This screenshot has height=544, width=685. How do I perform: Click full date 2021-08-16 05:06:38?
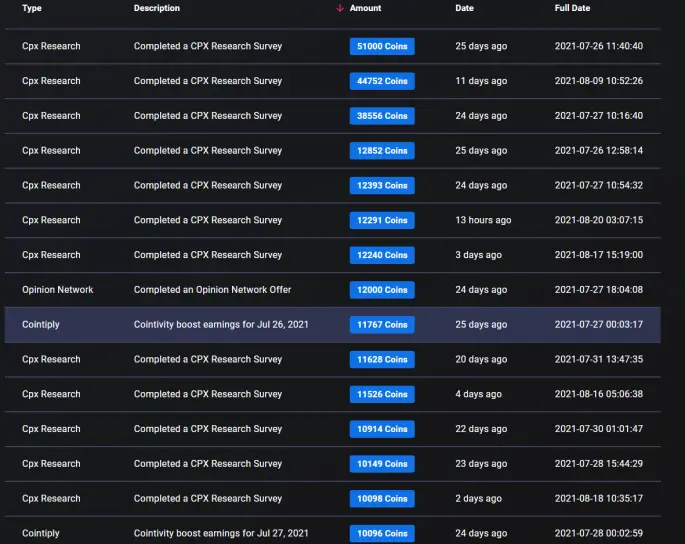click(599, 394)
